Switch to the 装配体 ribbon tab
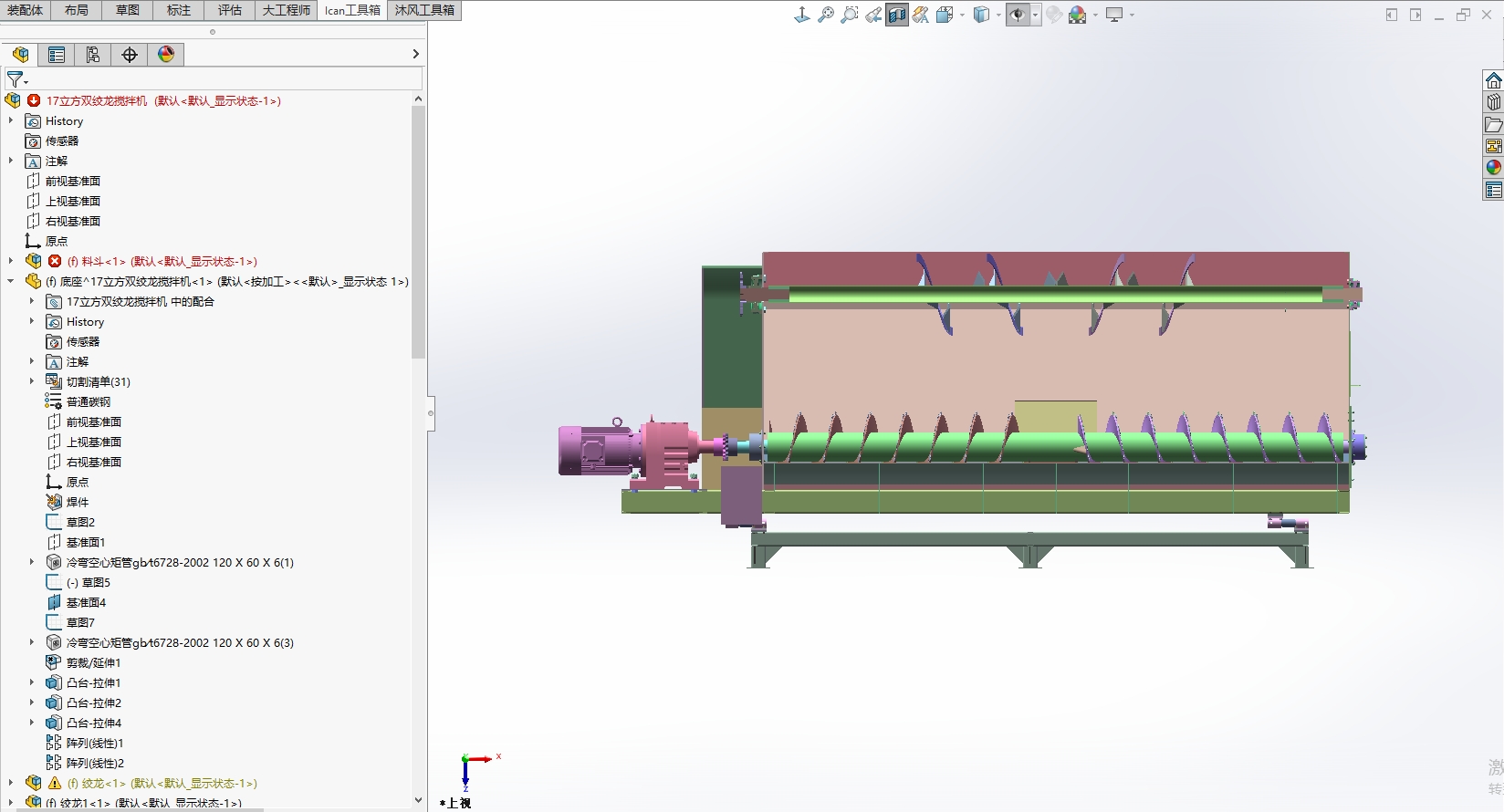The image size is (1504, 812). [x=26, y=10]
